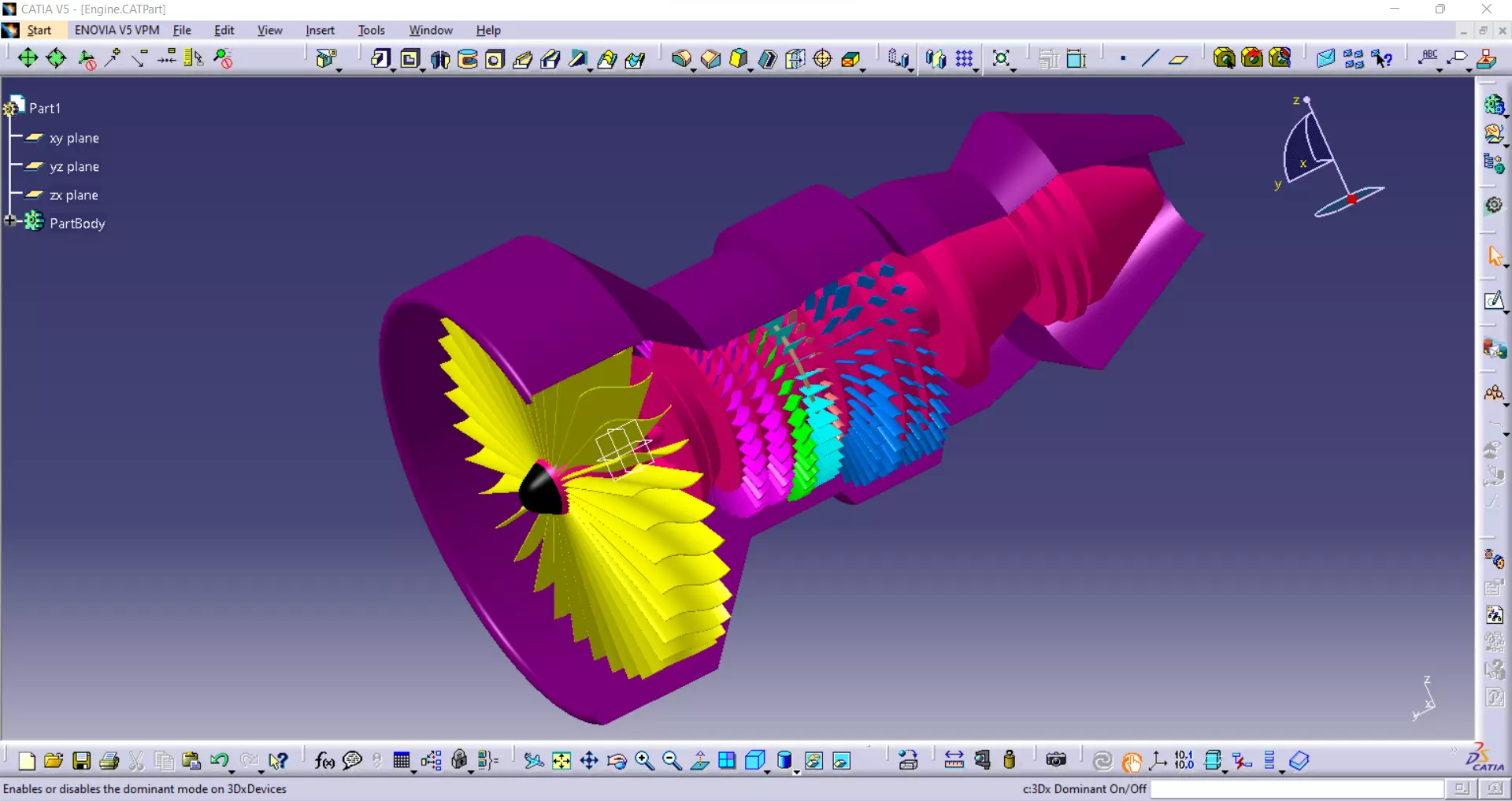Choose the Groove tool
The width and height of the screenshot is (1512, 801).
[x=468, y=59]
